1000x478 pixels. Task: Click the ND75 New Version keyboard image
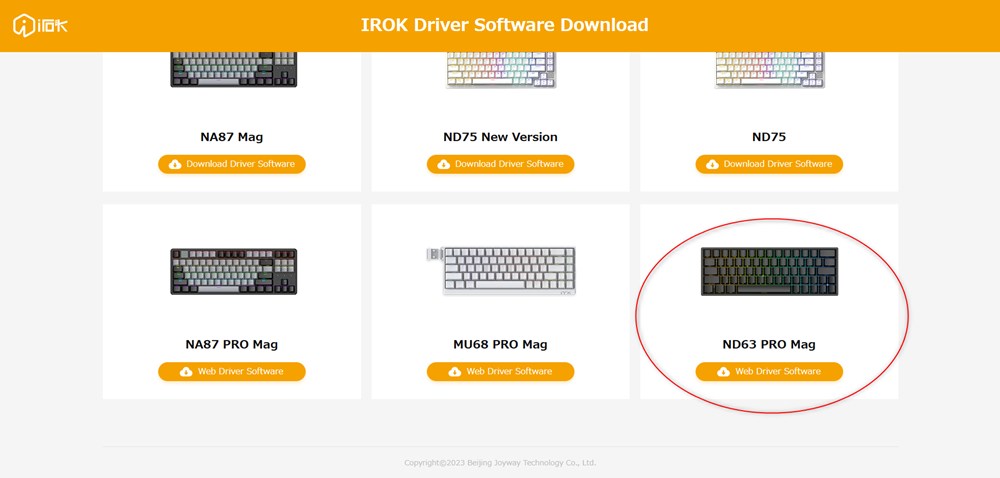pyautogui.click(x=500, y=69)
